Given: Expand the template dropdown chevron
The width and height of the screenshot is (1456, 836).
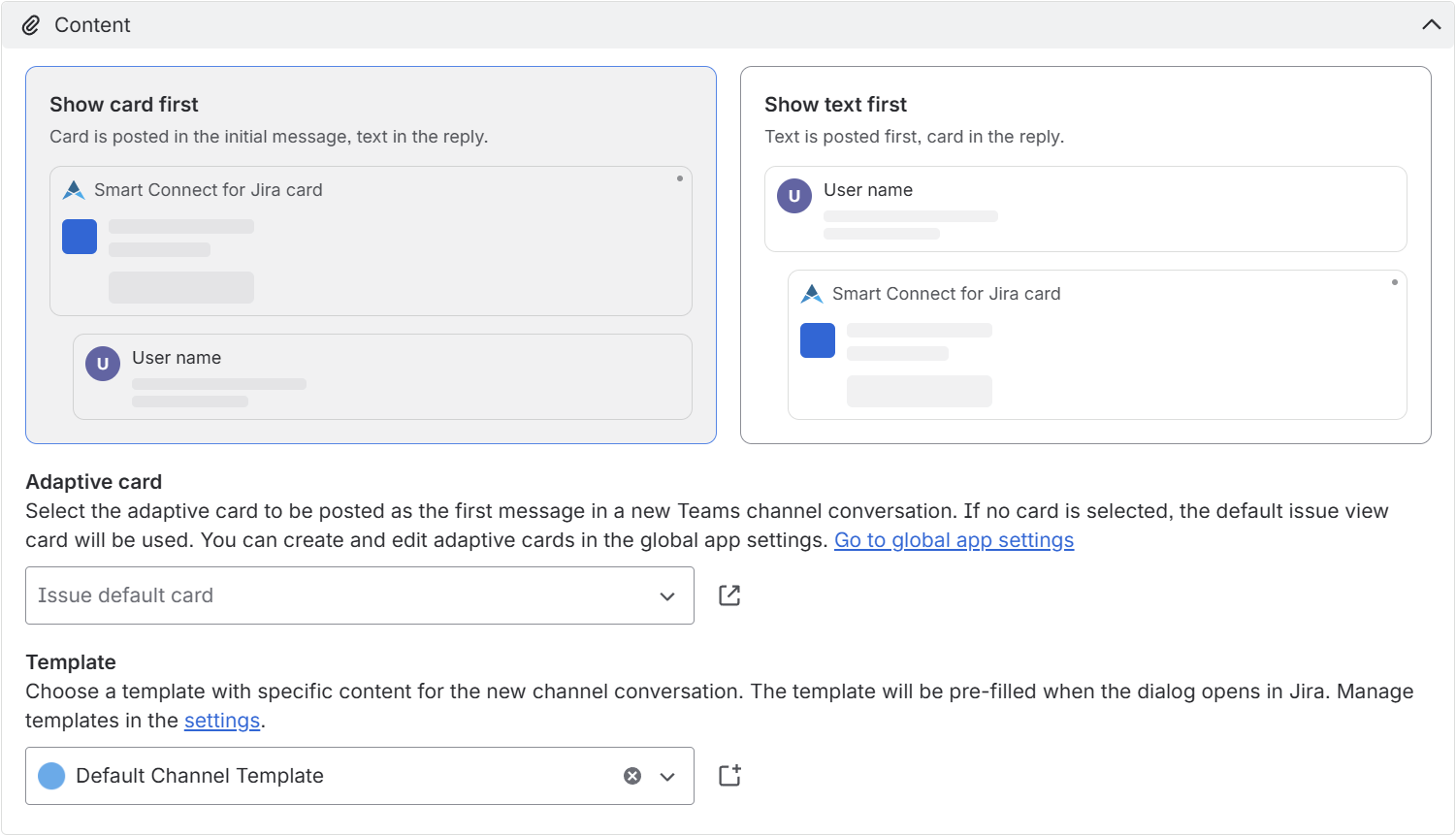Looking at the screenshot, I should coord(667,776).
